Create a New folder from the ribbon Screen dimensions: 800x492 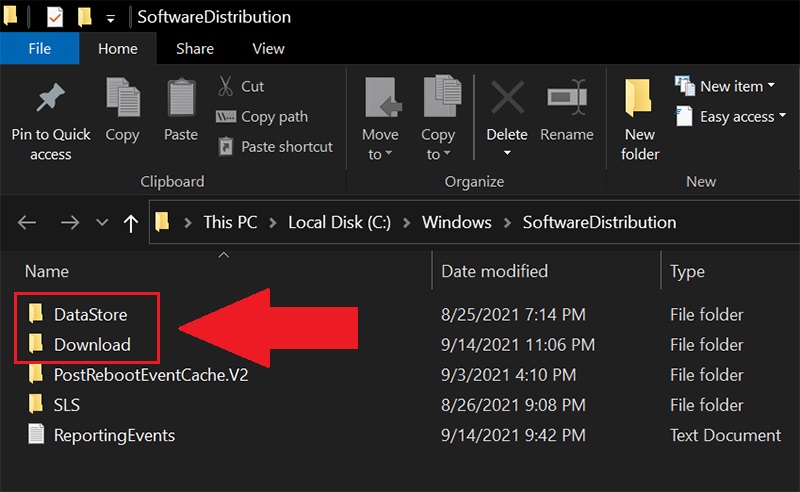tap(640, 120)
